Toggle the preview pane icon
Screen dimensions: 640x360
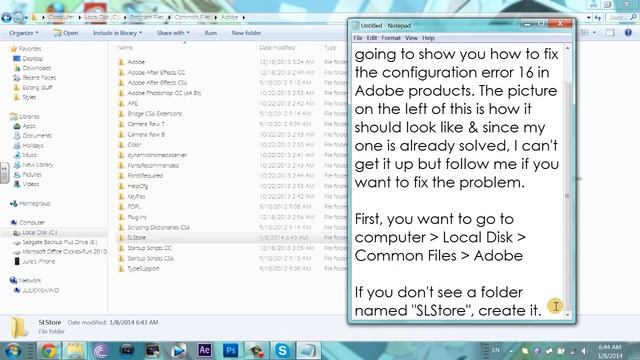click(x=610, y=33)
